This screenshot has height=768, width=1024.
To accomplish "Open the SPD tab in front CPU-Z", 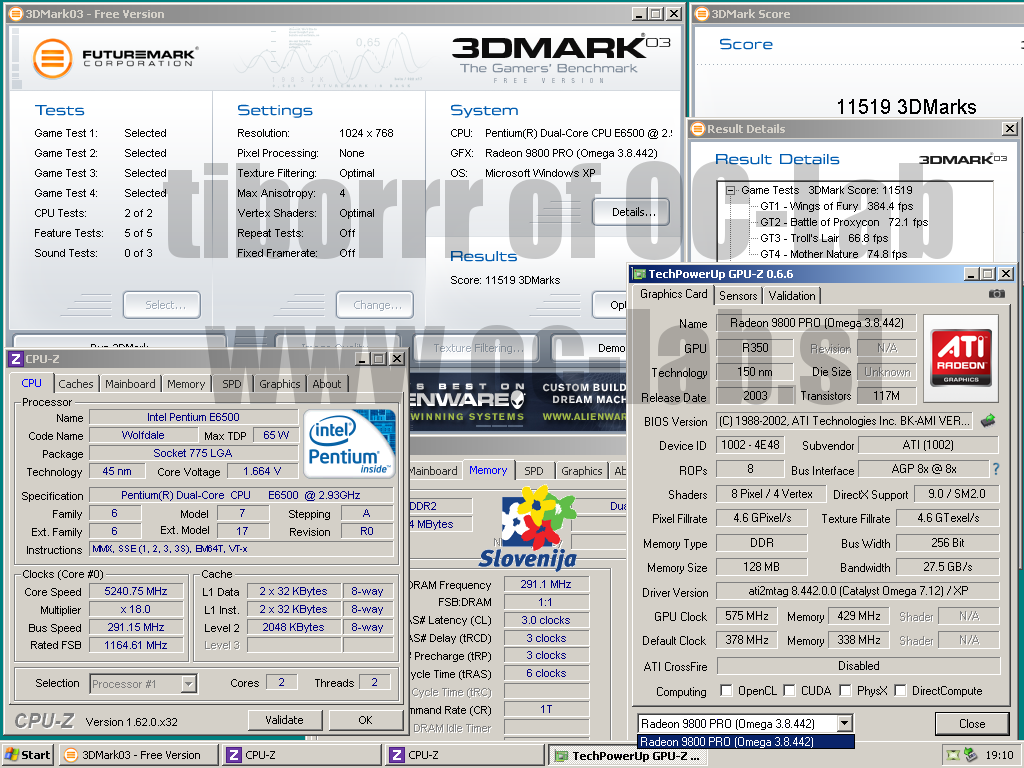I will click(x=231, y=384).
